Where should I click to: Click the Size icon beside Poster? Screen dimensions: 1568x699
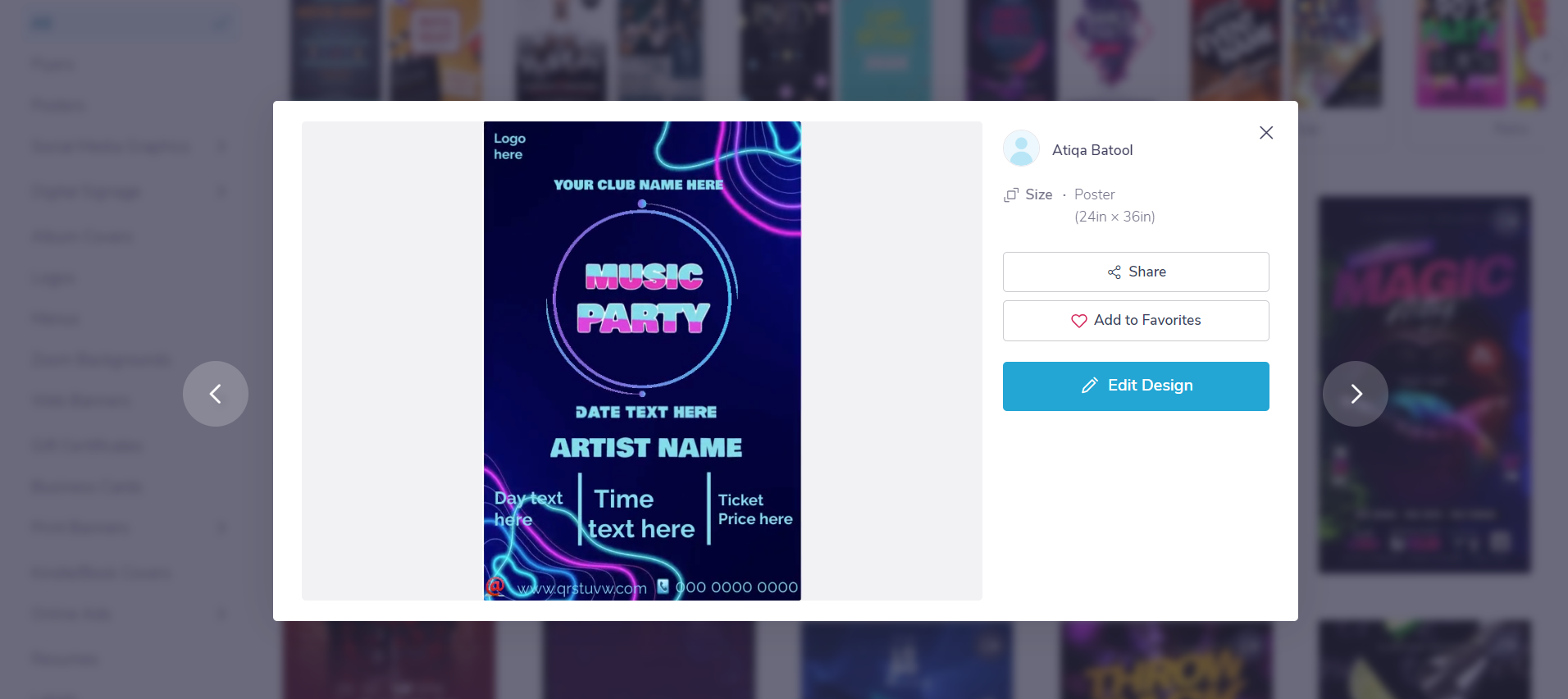(1011, 194)
